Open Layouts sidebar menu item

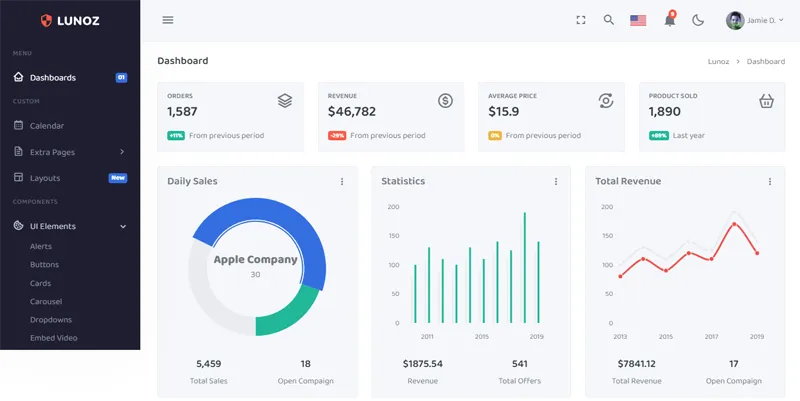(45, 178)
